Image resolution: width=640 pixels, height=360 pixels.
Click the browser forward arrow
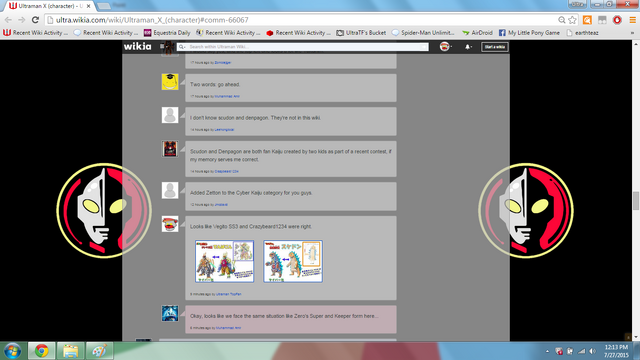[22, 20]
